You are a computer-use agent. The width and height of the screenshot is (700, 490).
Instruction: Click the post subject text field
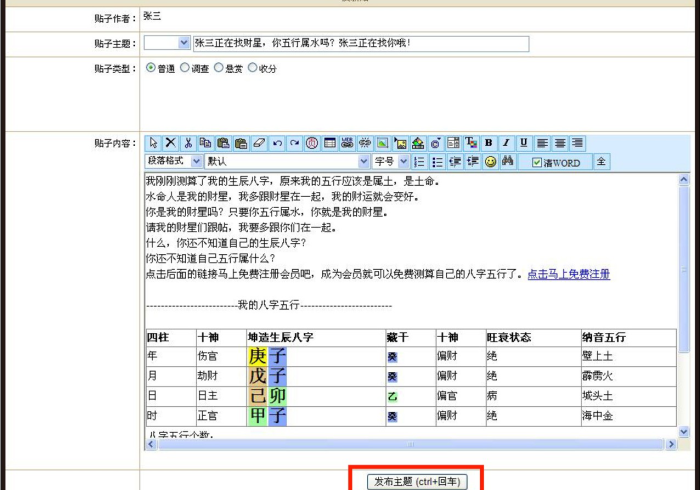pyautogui.click(x=360, y=43)
